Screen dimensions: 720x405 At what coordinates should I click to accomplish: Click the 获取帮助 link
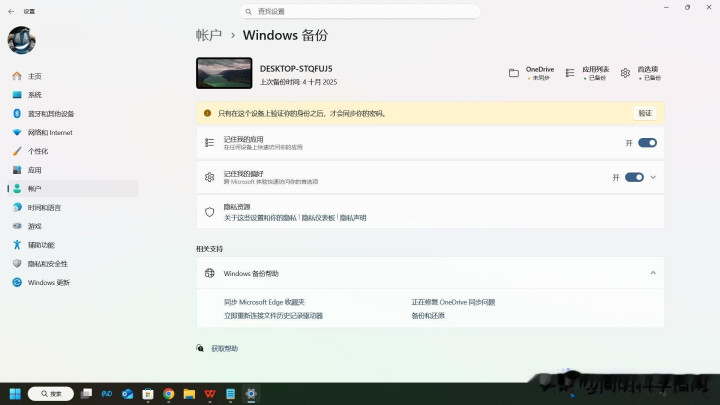pyautogui.click(x=224, y=348)
